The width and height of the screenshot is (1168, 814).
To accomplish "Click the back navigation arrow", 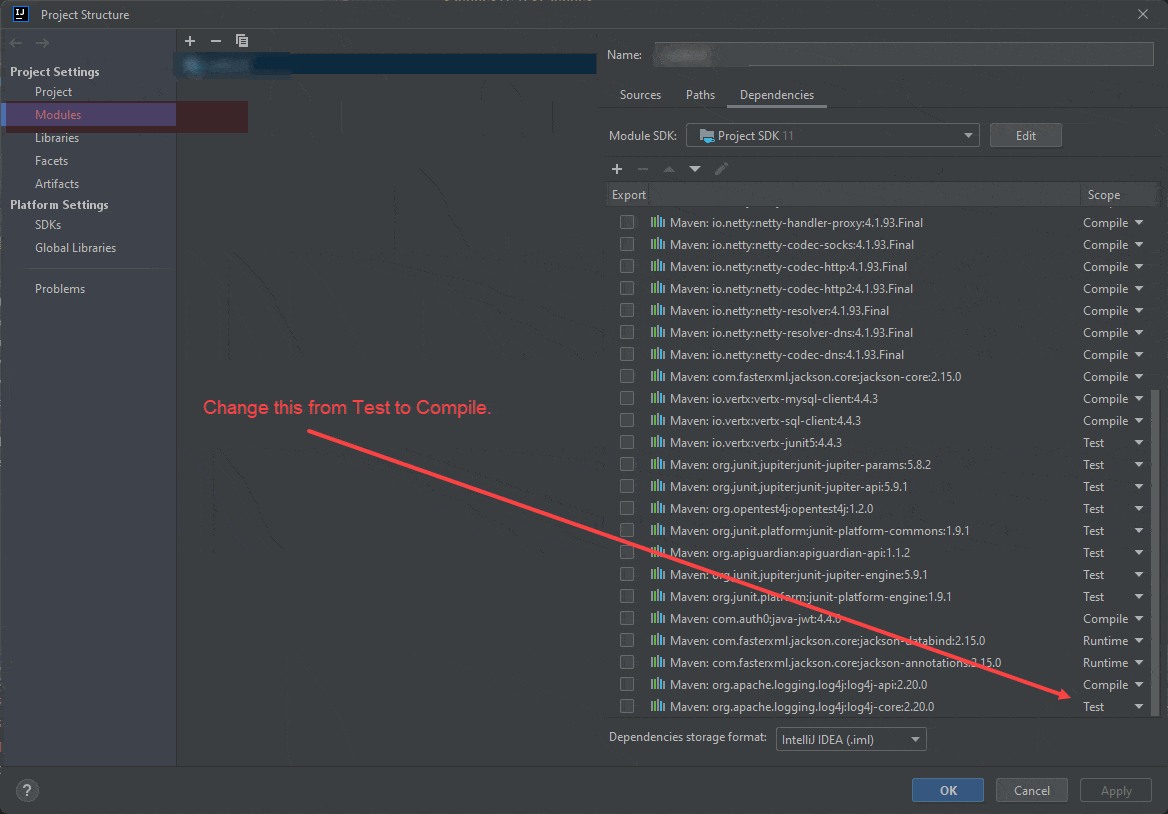I will (x=16, y=43).
